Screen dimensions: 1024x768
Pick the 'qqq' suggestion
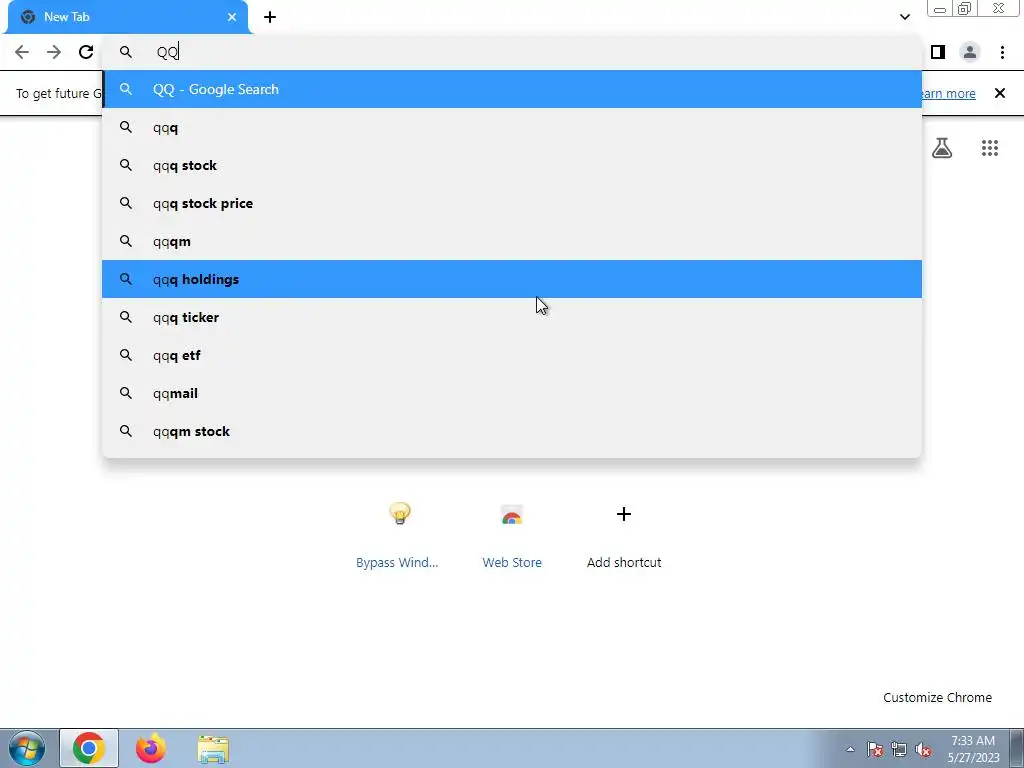point(512,127)
